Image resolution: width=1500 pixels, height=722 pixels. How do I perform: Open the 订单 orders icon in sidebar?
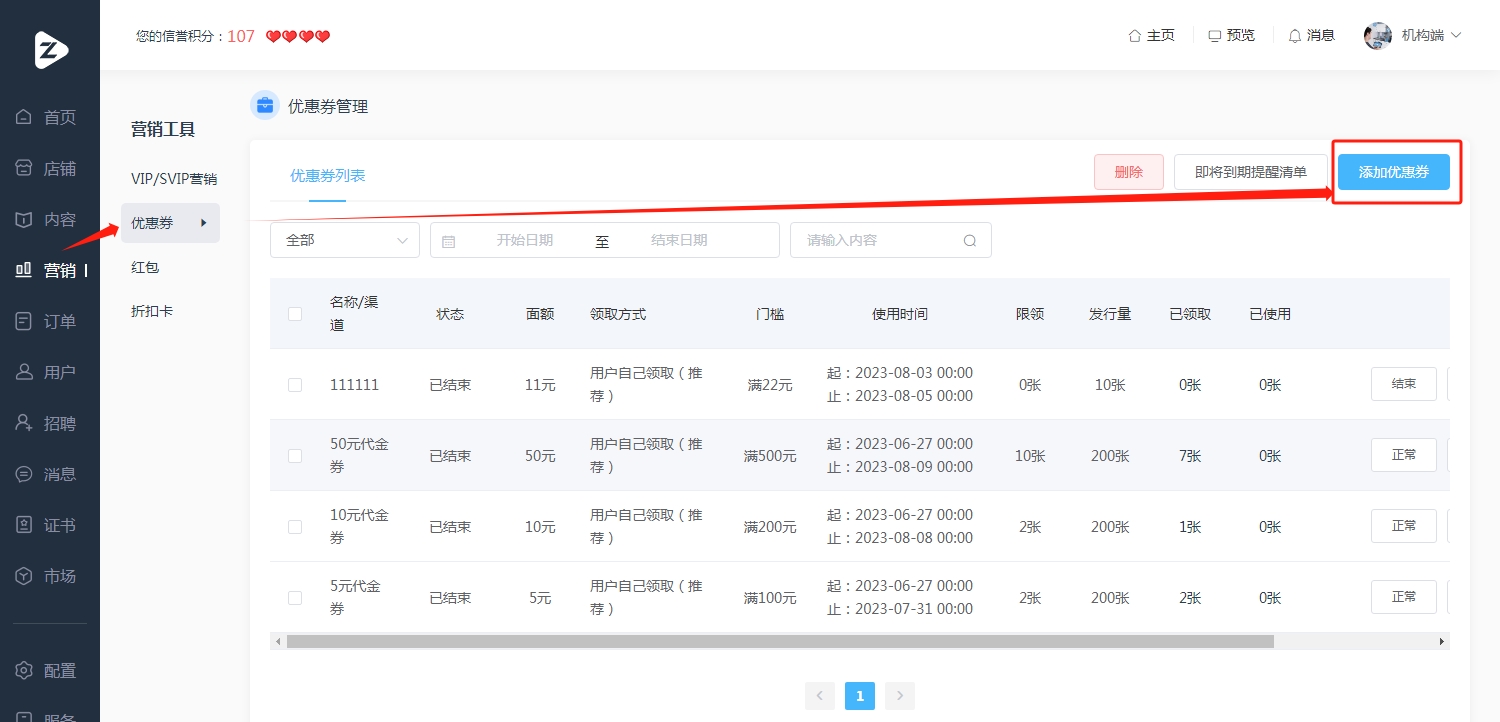click(x=24, y=321)
